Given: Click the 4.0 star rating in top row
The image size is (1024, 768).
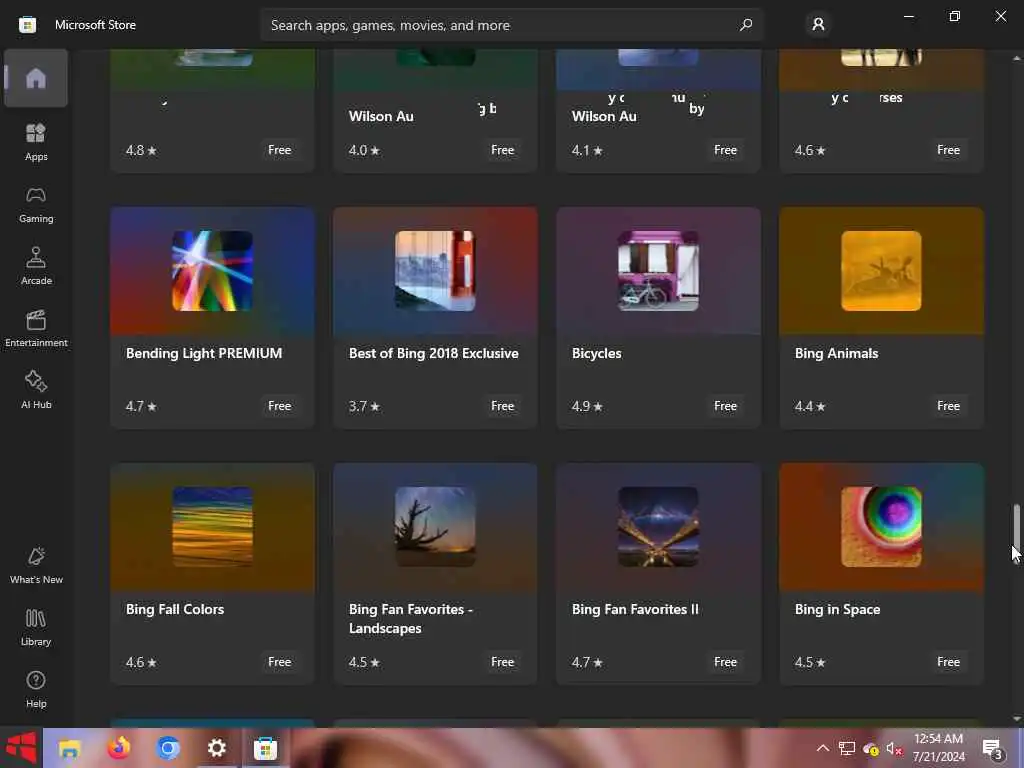Looking at the screenshot, I should [x=364, y=150].
